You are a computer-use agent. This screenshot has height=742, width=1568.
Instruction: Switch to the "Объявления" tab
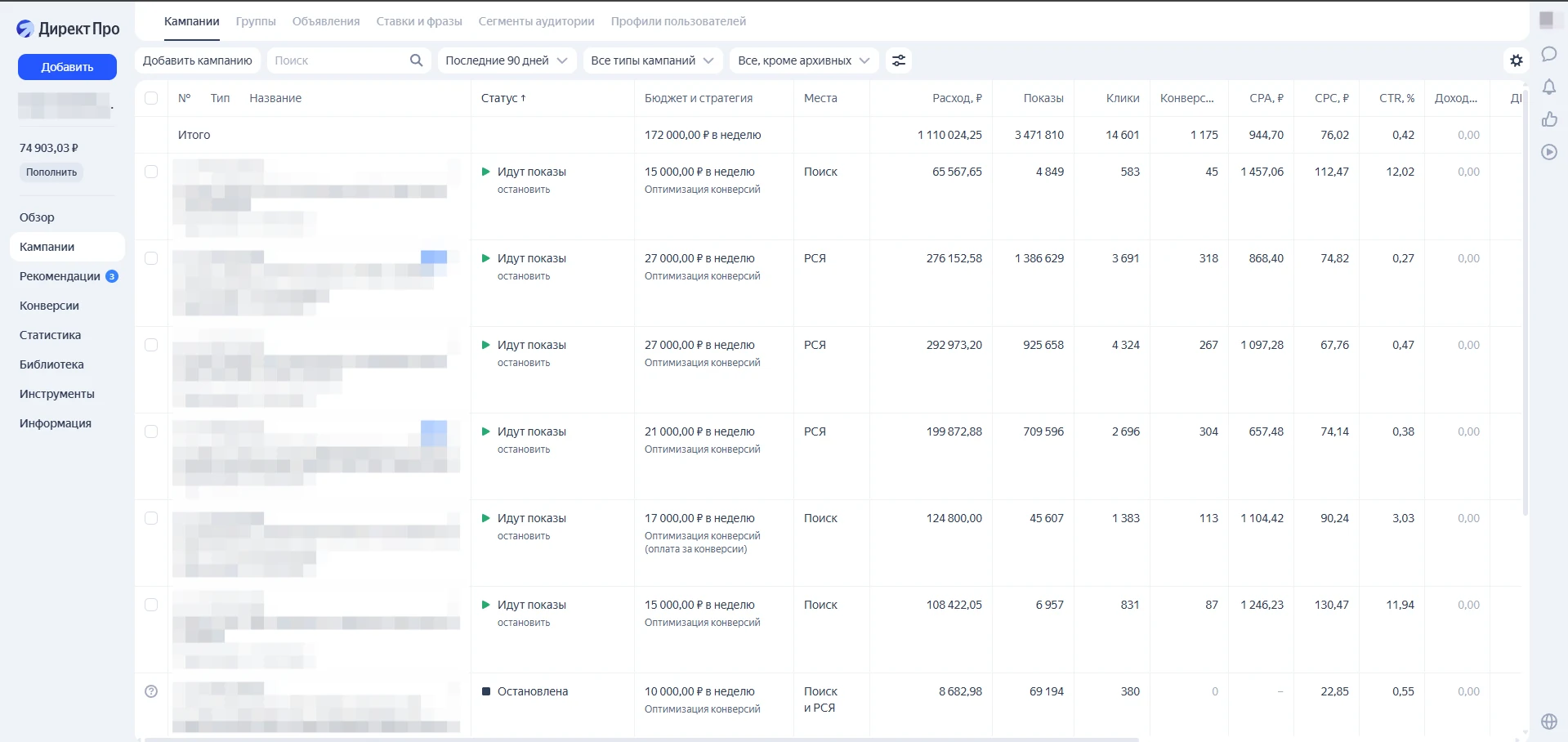pyautogui.click(x=326, y=21)
